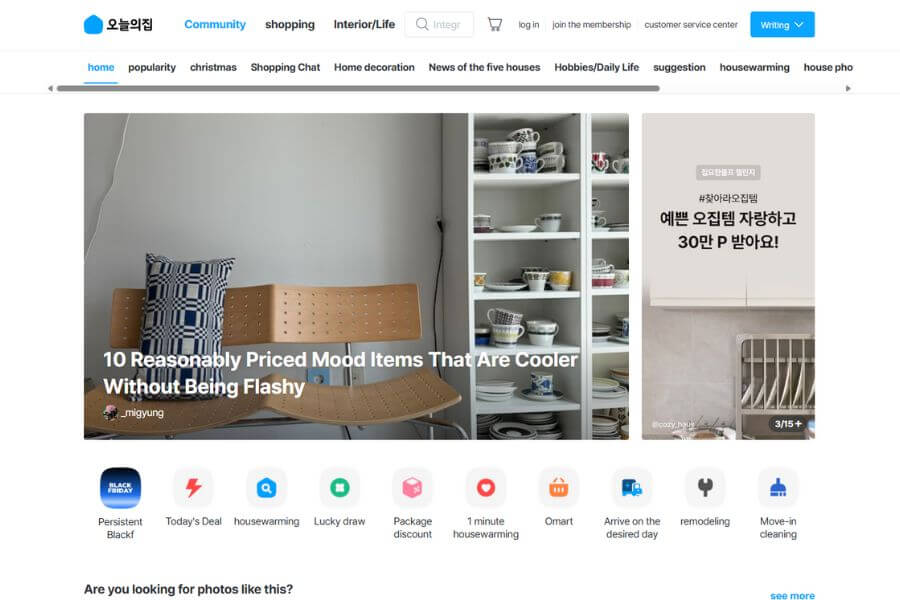Open the Persistent Black Friday icon
This screenshot has height=600, width=900.
tap(121, 488)
